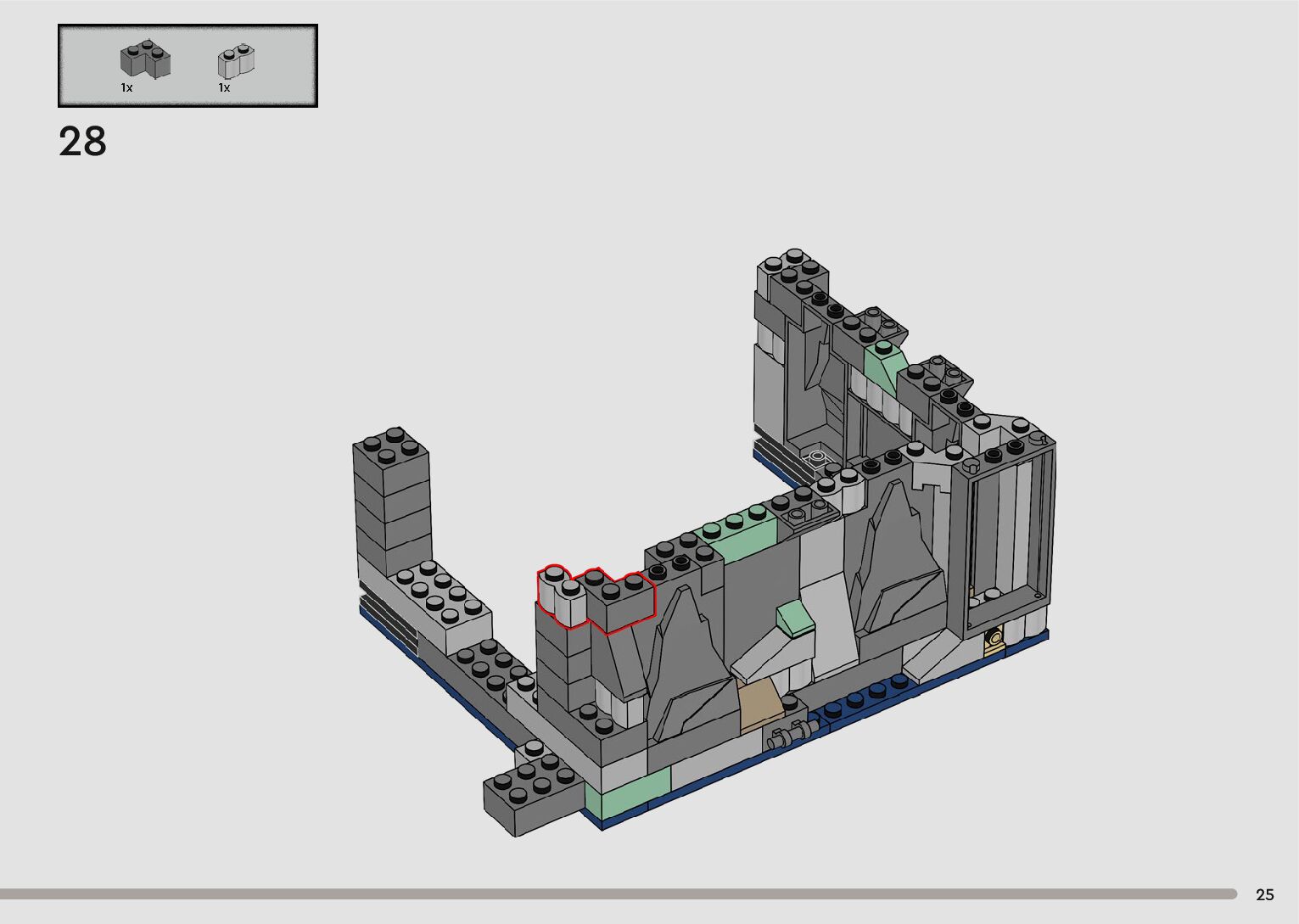Viewport: 1299px width, 924px height.
Task: Click the light gray round brick in parts box
Action: pos(237,61)
